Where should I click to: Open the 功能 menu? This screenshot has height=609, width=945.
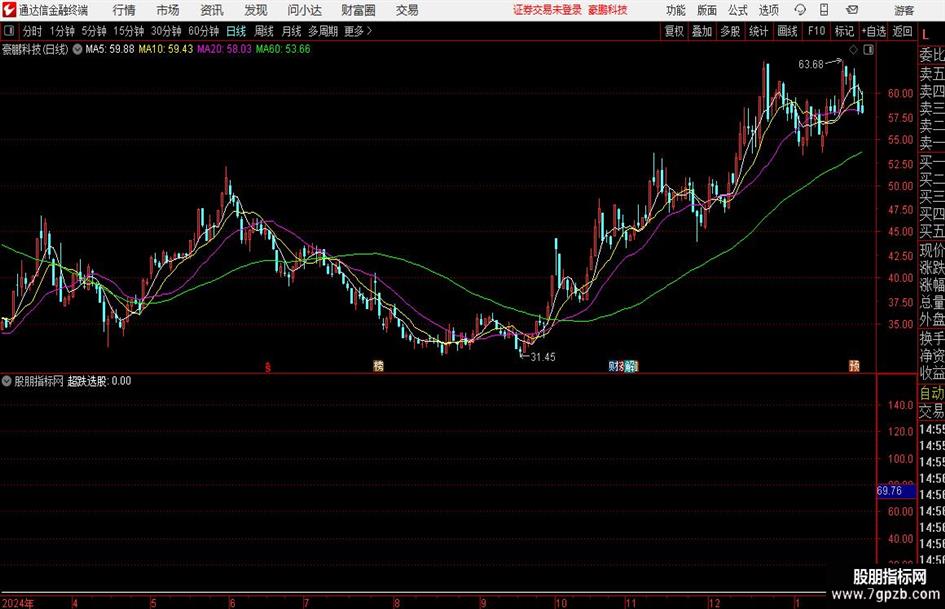click(x=676, y=10)
